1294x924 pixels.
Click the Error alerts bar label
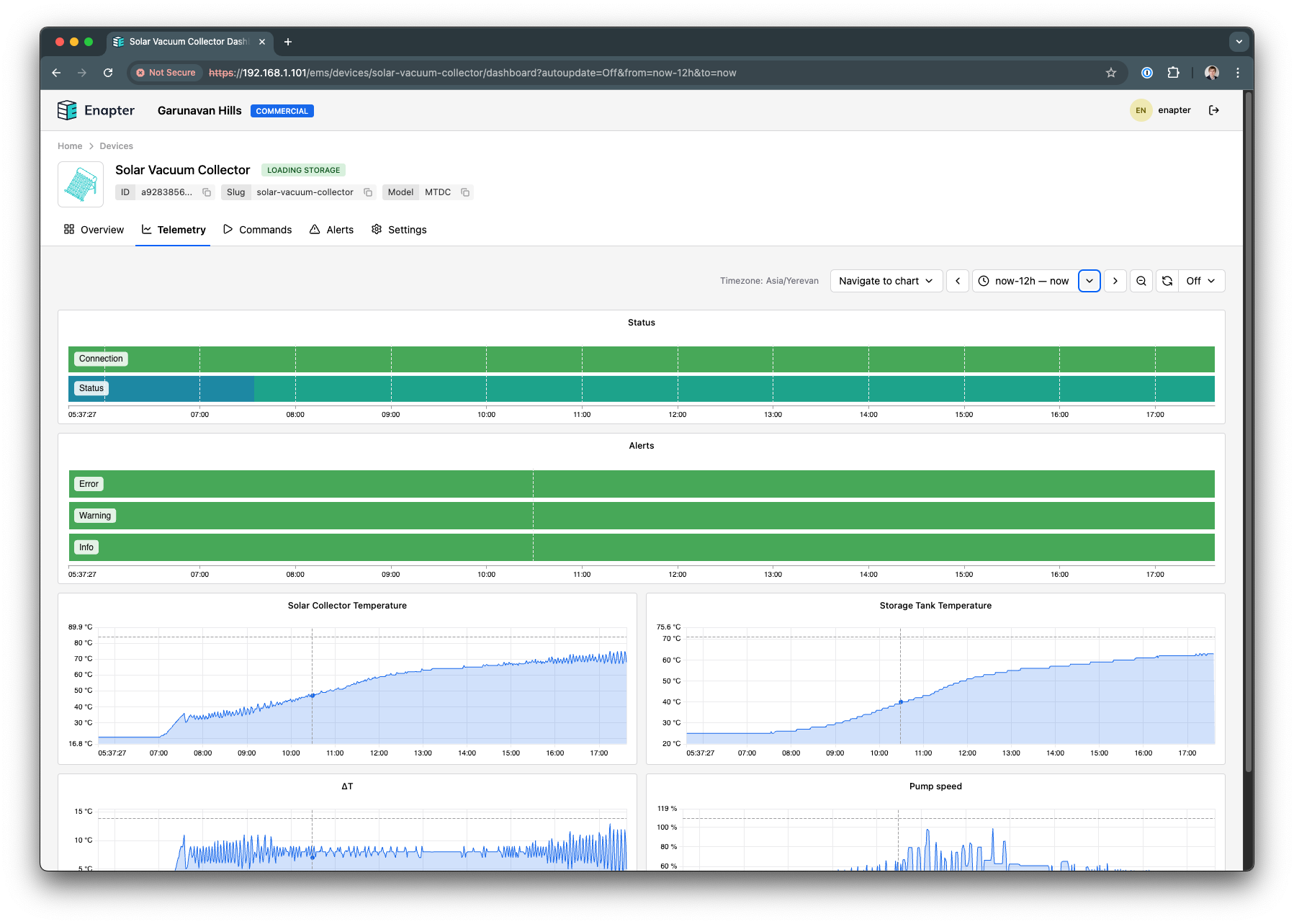coord(89,484)
